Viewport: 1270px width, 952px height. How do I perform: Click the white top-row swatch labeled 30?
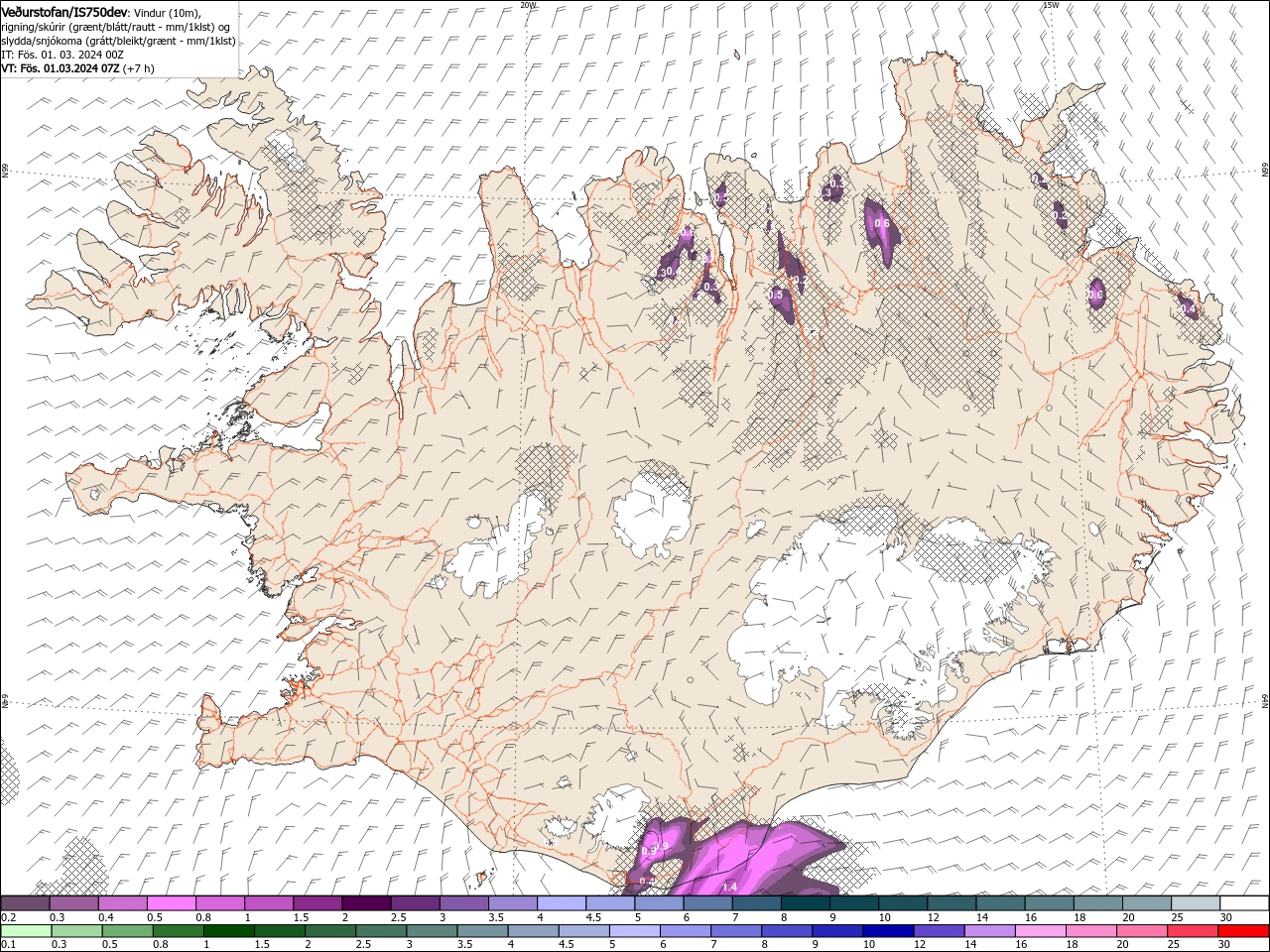point(1244,903)
